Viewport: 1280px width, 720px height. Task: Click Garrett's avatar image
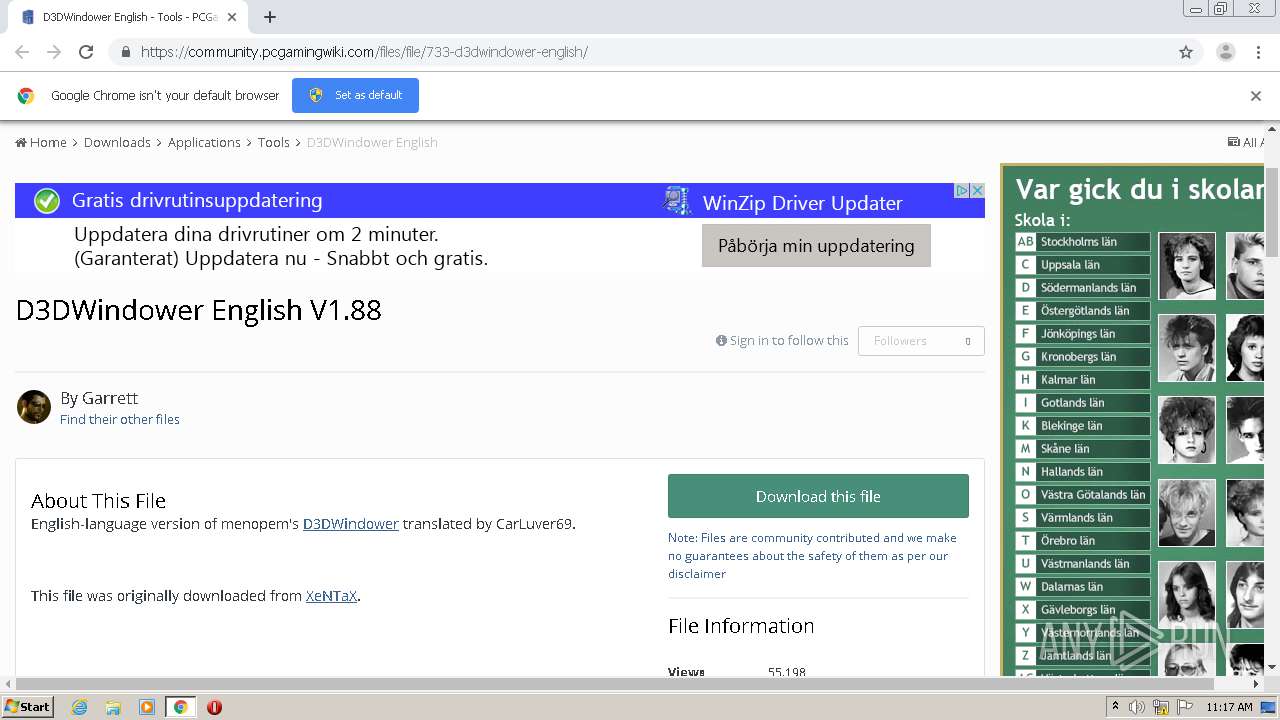click(x=34, y=407)
